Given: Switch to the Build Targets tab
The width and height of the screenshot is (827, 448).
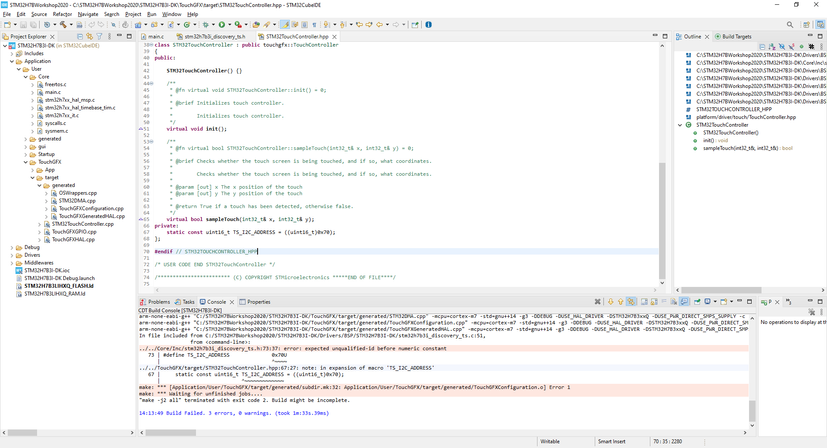Looking at the screenshot, I should click(733, 36).
